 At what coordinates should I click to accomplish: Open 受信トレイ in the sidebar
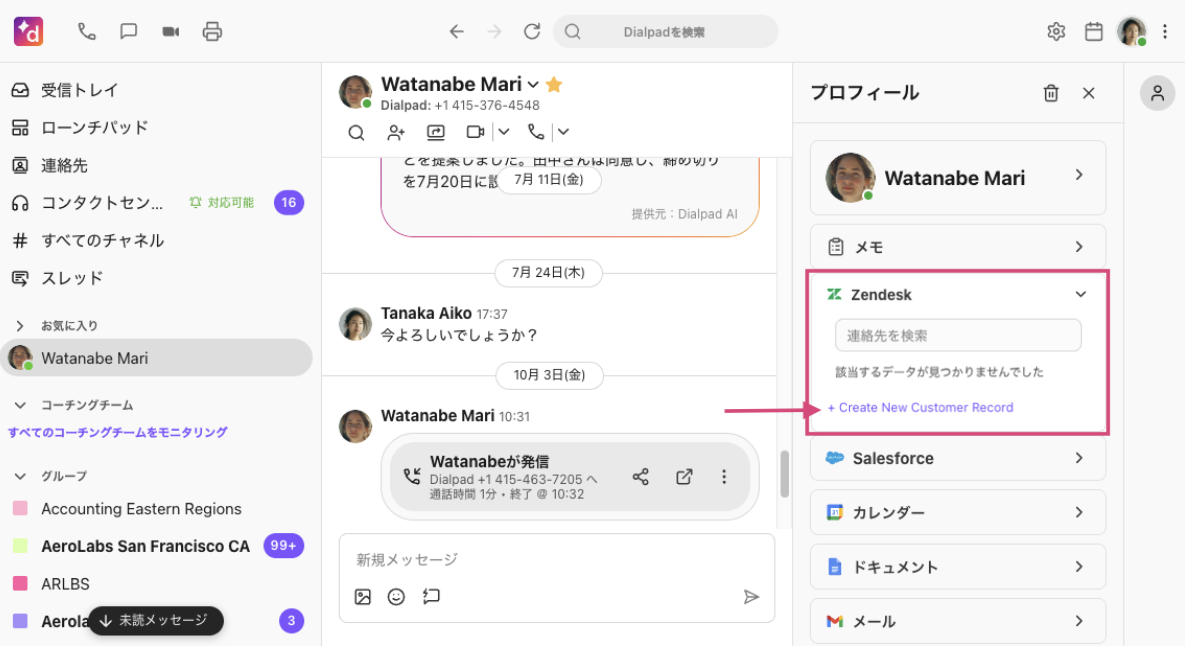click(80, 90)
